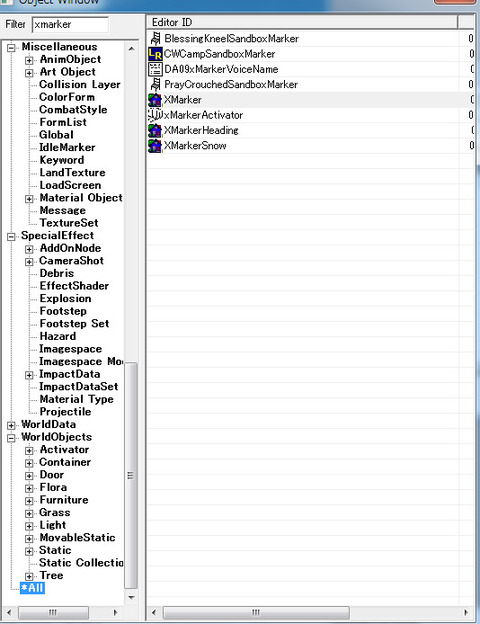Select the Explosion category
Image resolution: width=480 pixels, height=624 pixels.
65,298
